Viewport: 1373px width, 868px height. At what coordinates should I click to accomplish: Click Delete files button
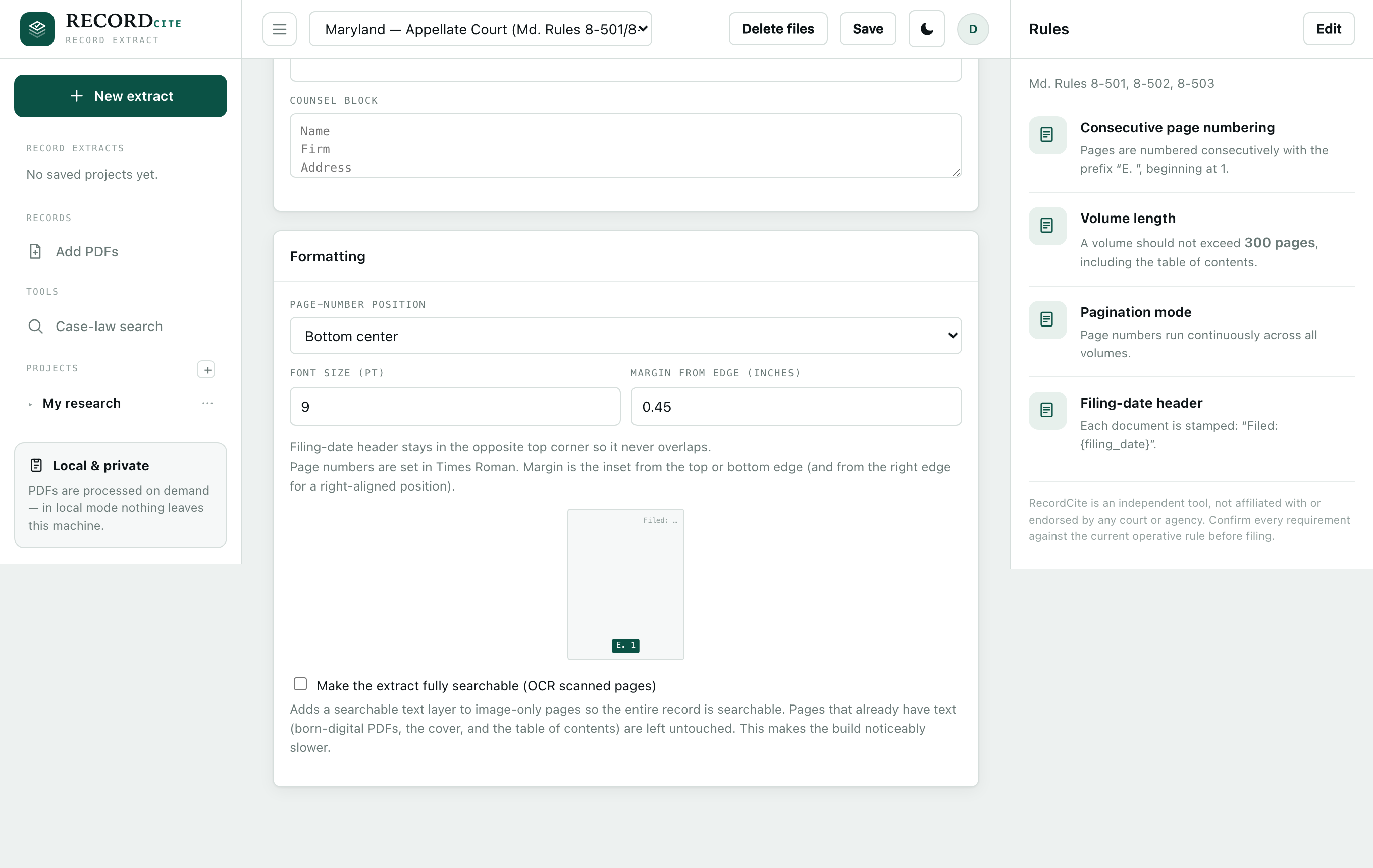point(778,29)
